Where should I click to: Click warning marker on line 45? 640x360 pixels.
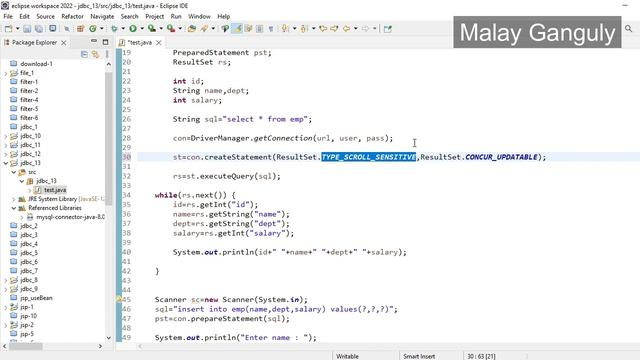point(119,299)
